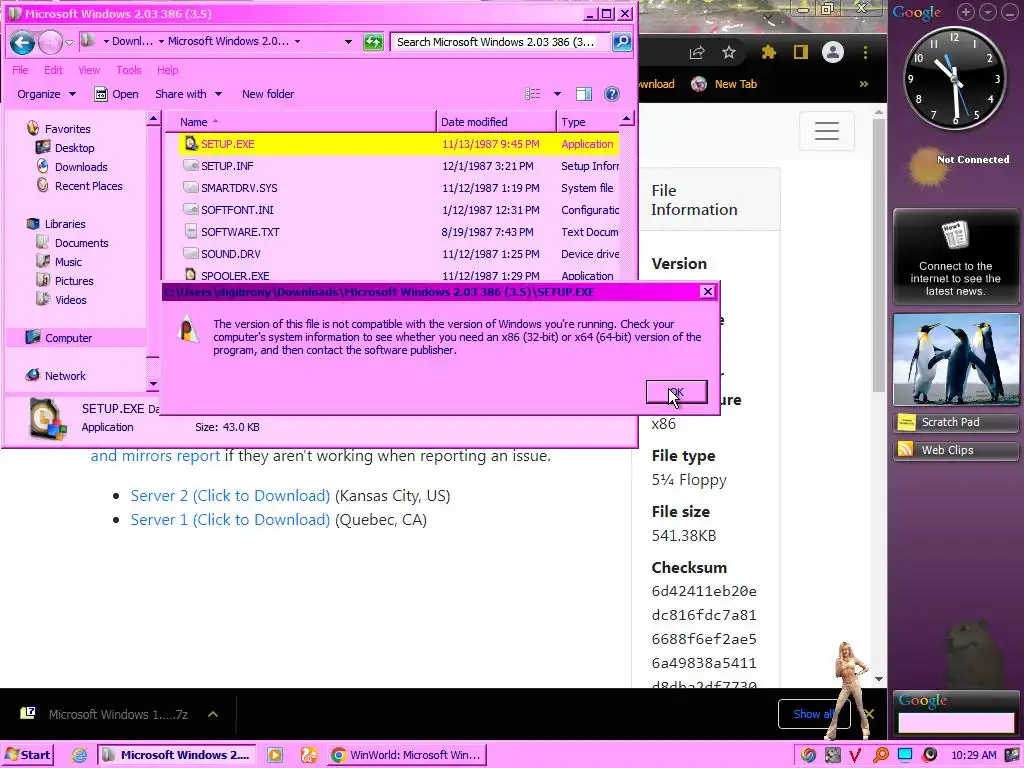Click the orange browser icon in taskbar
Screen dimensions: 1024x768
coord(308,755)
